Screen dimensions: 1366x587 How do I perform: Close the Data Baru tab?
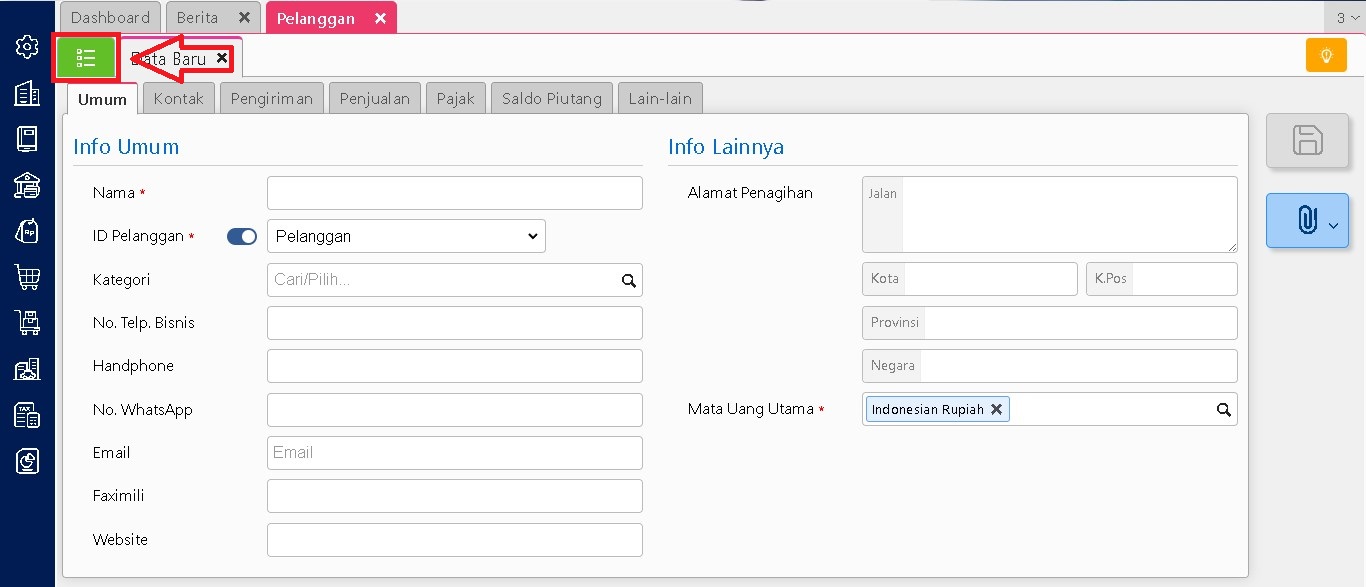[222, 59]
